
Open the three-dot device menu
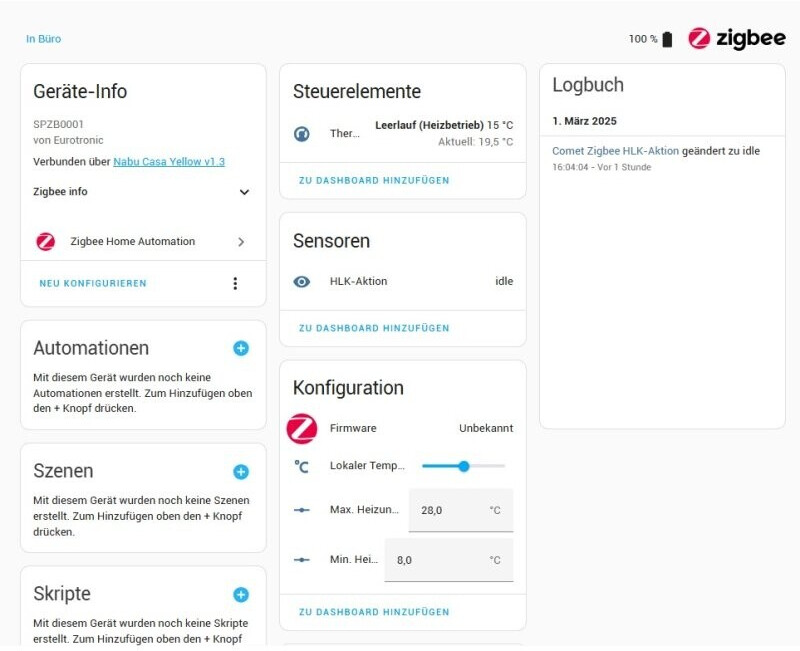235,283
